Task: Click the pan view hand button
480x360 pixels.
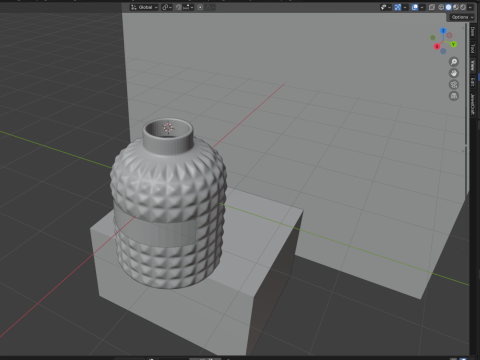Action: 454,73
